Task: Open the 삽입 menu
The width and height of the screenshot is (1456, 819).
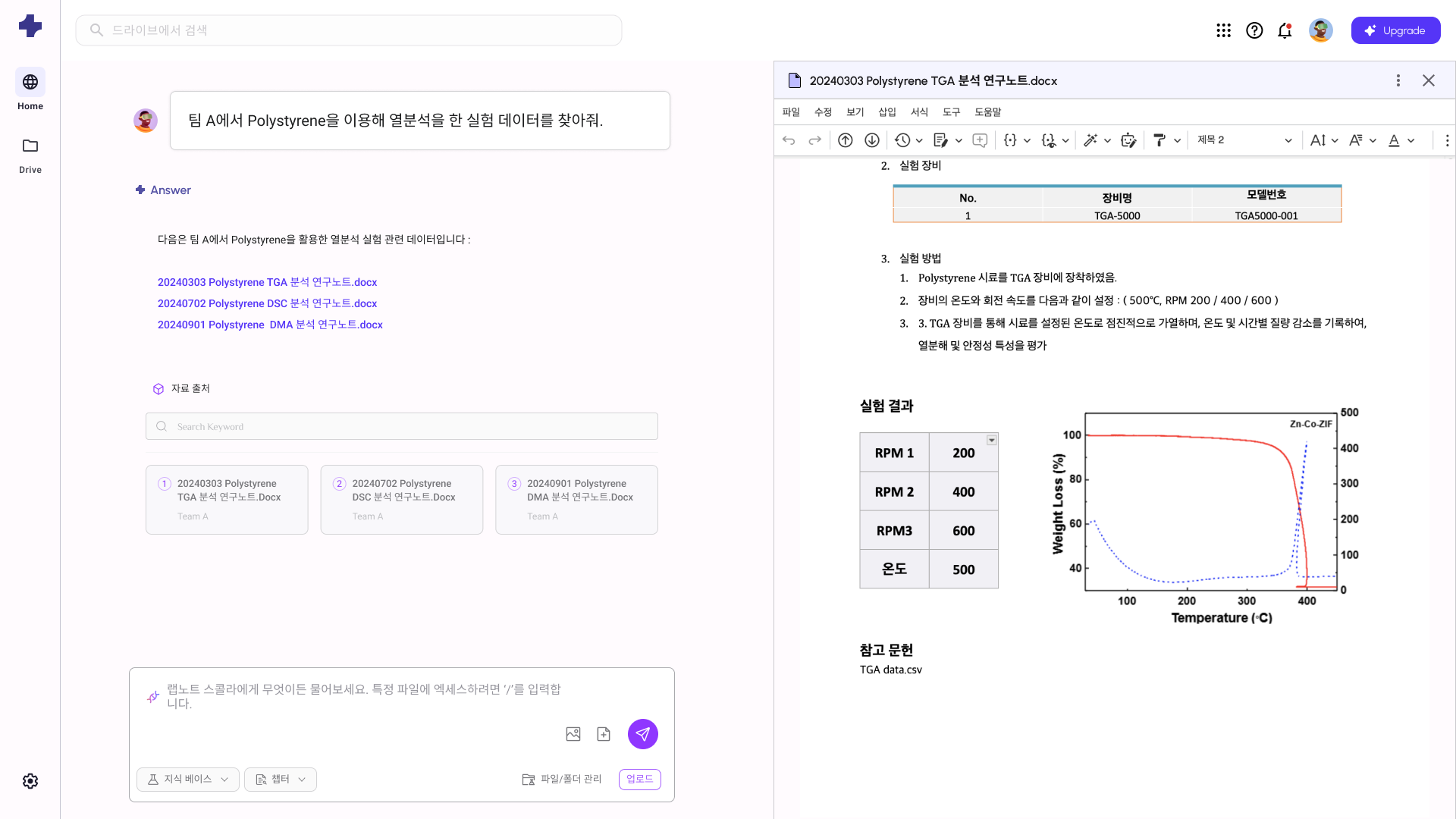Action: tap(886, 111)
